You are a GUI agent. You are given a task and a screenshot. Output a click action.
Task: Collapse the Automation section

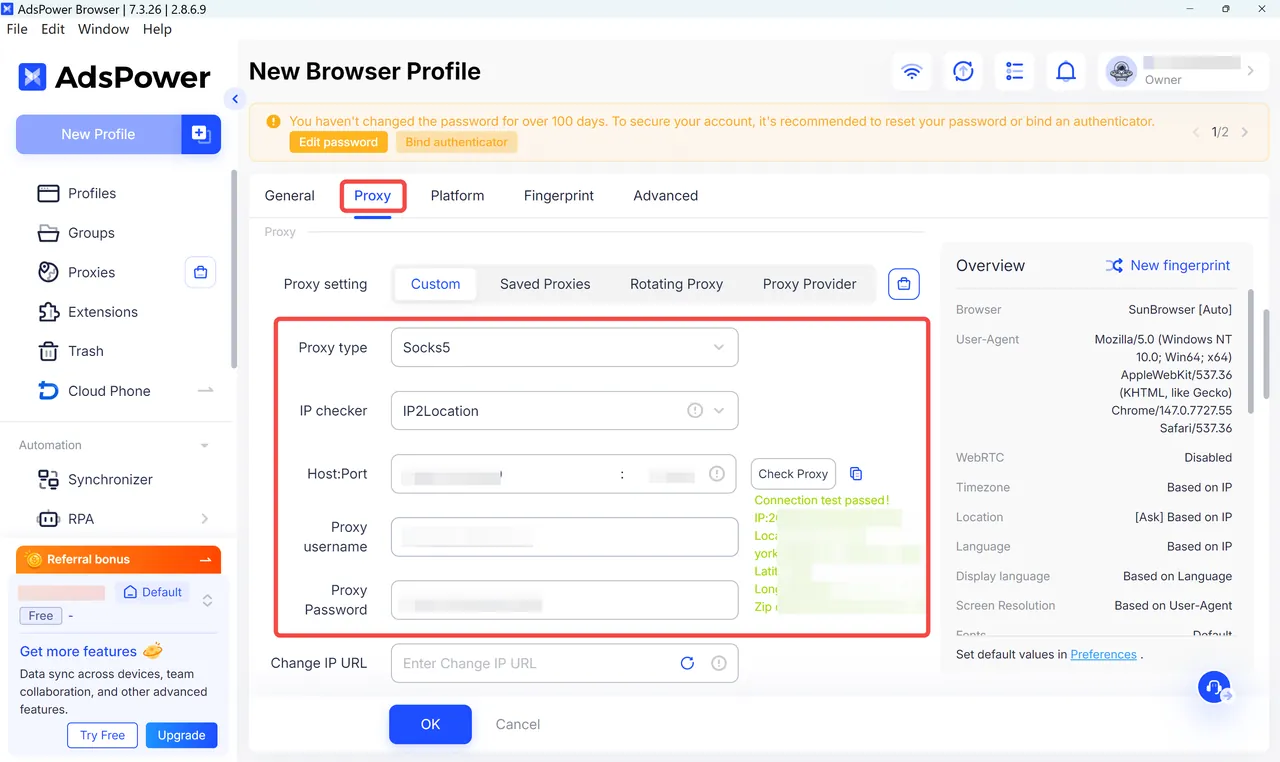click(x=205, y=445)
